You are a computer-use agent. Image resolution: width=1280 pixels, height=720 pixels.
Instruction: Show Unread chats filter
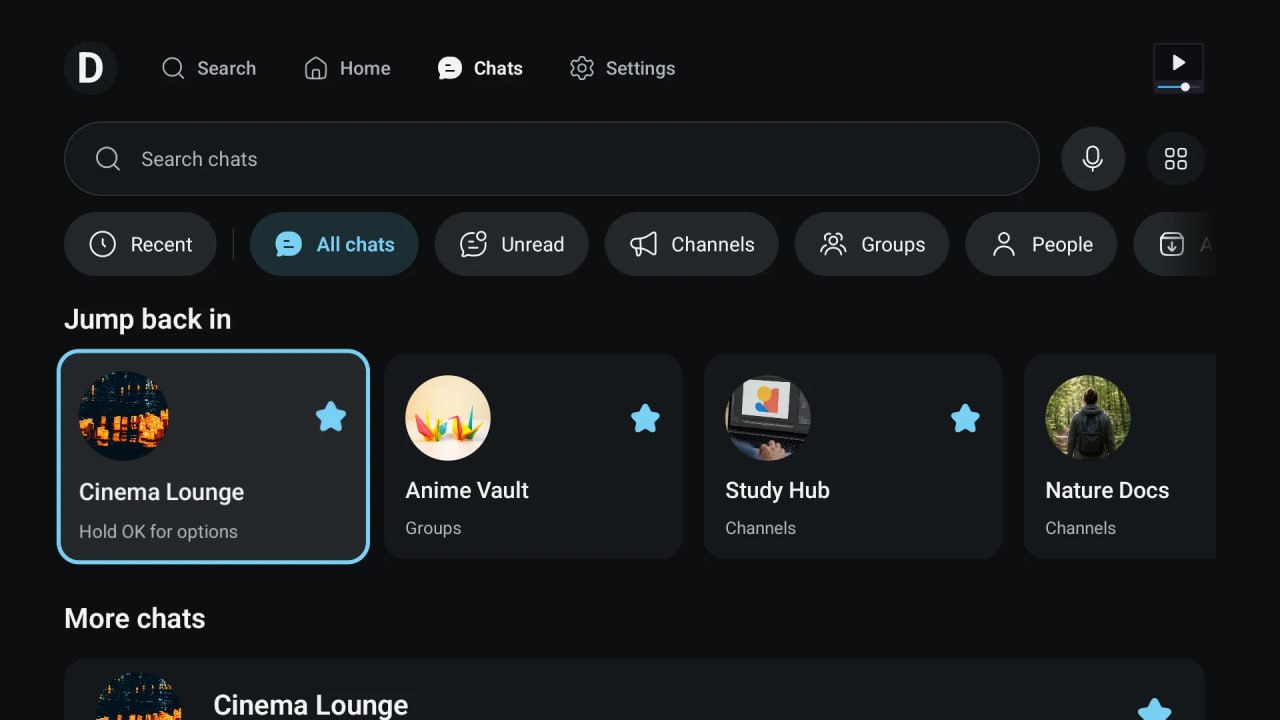pyautogui.click(x=512, y=244)
